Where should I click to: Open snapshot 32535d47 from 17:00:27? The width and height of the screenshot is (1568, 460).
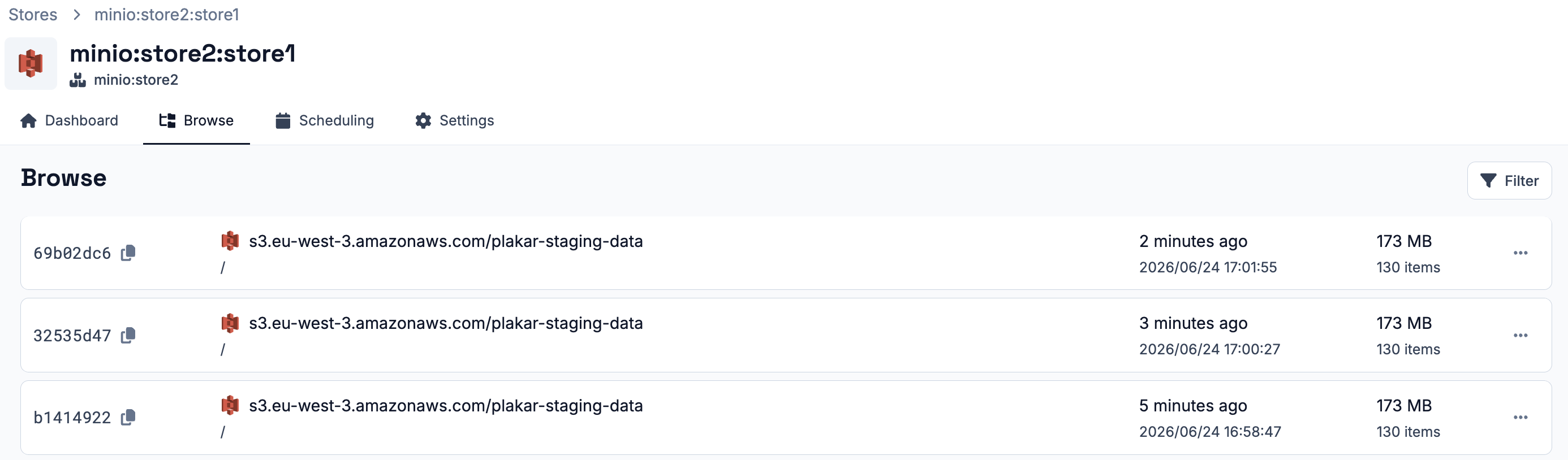[785, 335]
